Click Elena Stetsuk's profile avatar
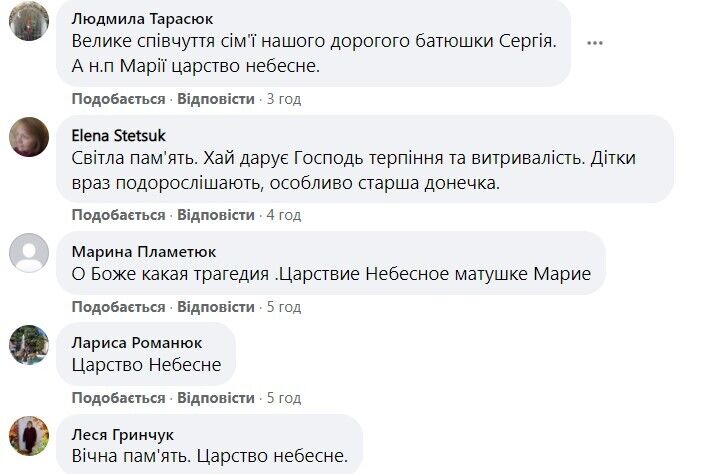Viewport: 703px width, 474px height. click(29, 137)
